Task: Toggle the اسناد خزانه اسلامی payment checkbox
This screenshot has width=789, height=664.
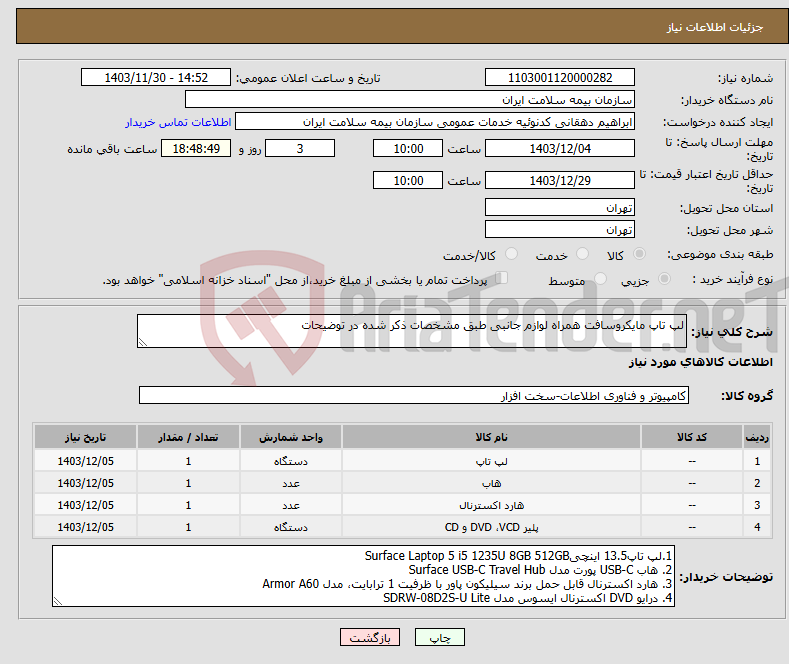Action: 501,278
